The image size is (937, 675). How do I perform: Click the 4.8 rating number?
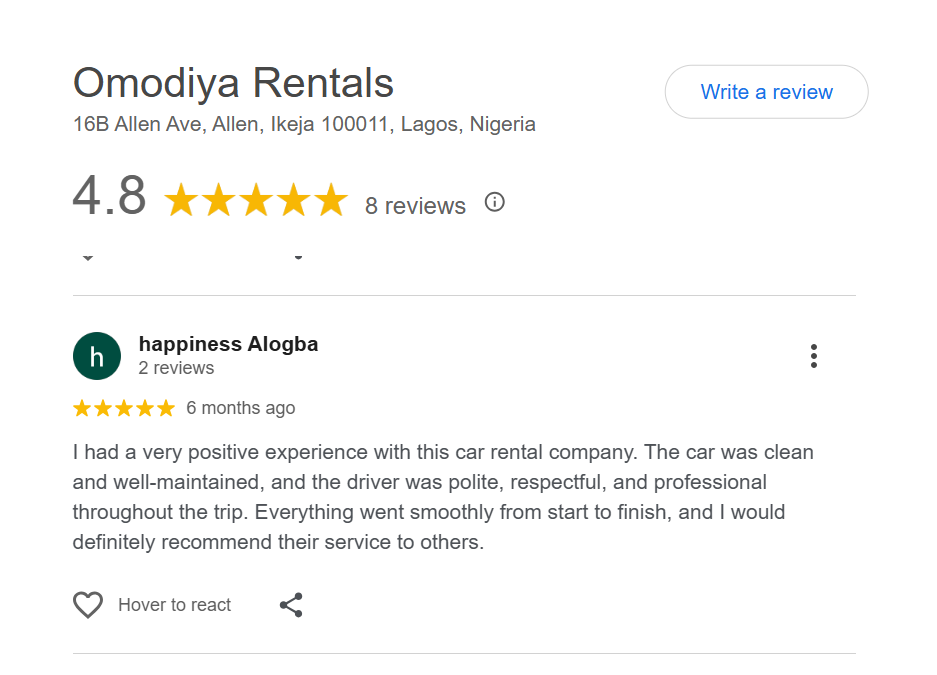[x=108, y=197]
